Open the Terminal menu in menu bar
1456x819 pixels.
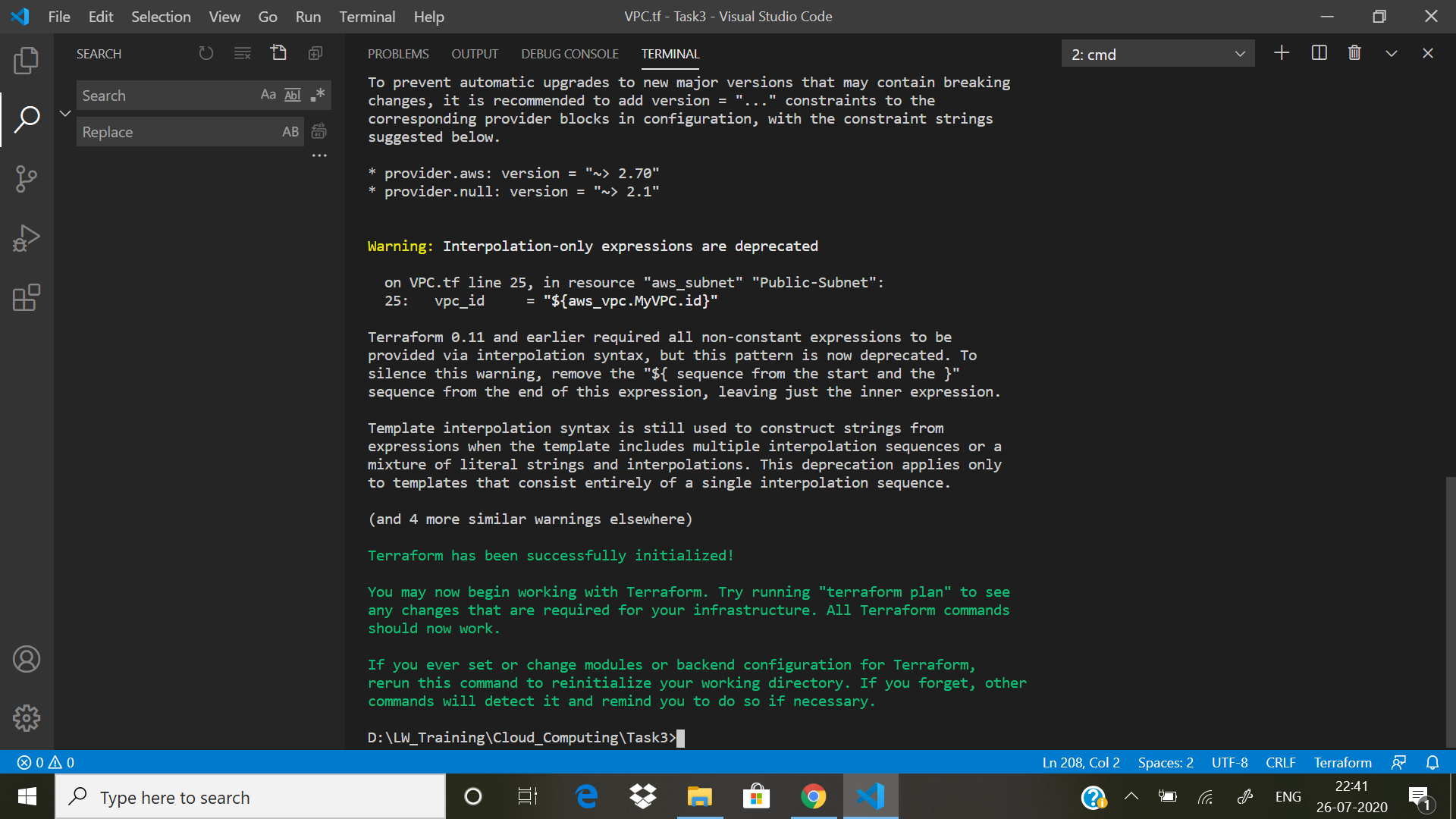[x=367, y=17]
